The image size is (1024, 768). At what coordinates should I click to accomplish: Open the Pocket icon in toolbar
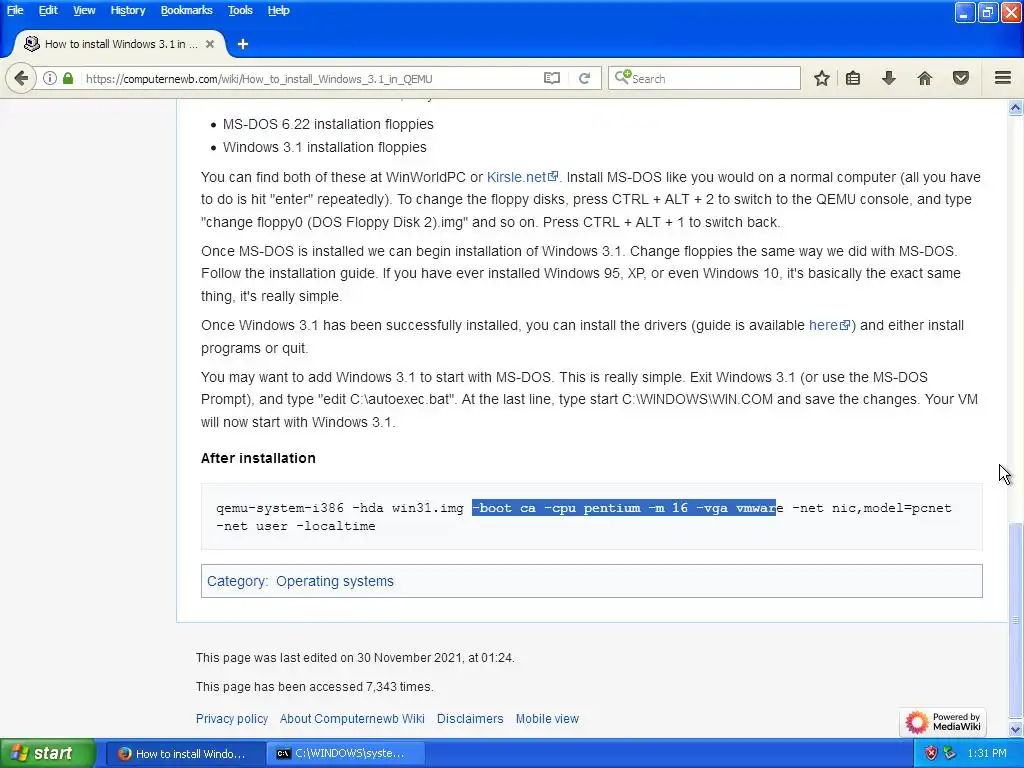pos(961,78)
